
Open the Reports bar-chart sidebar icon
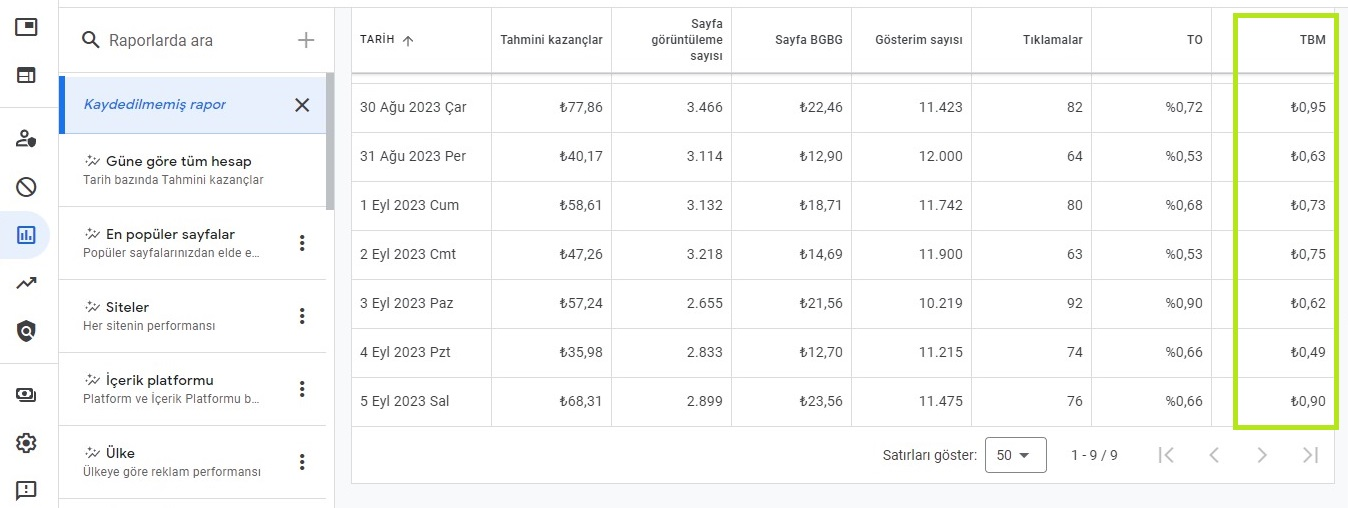point(26,235)
